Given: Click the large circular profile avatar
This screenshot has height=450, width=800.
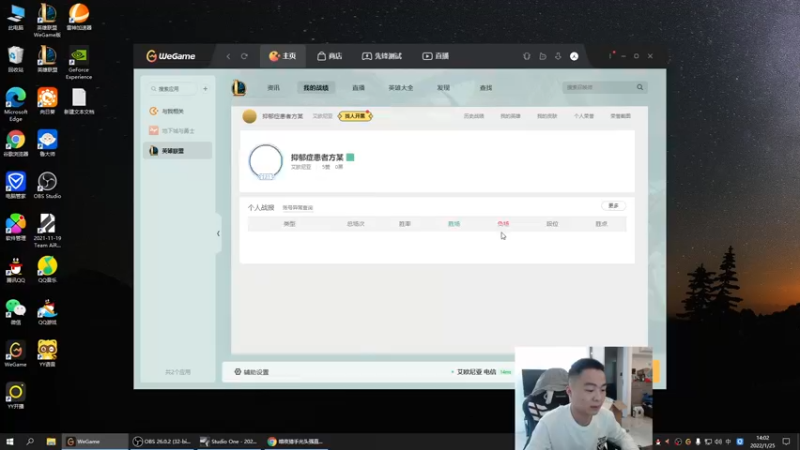Looking at the screenshot, I should (x=266, y=162).
